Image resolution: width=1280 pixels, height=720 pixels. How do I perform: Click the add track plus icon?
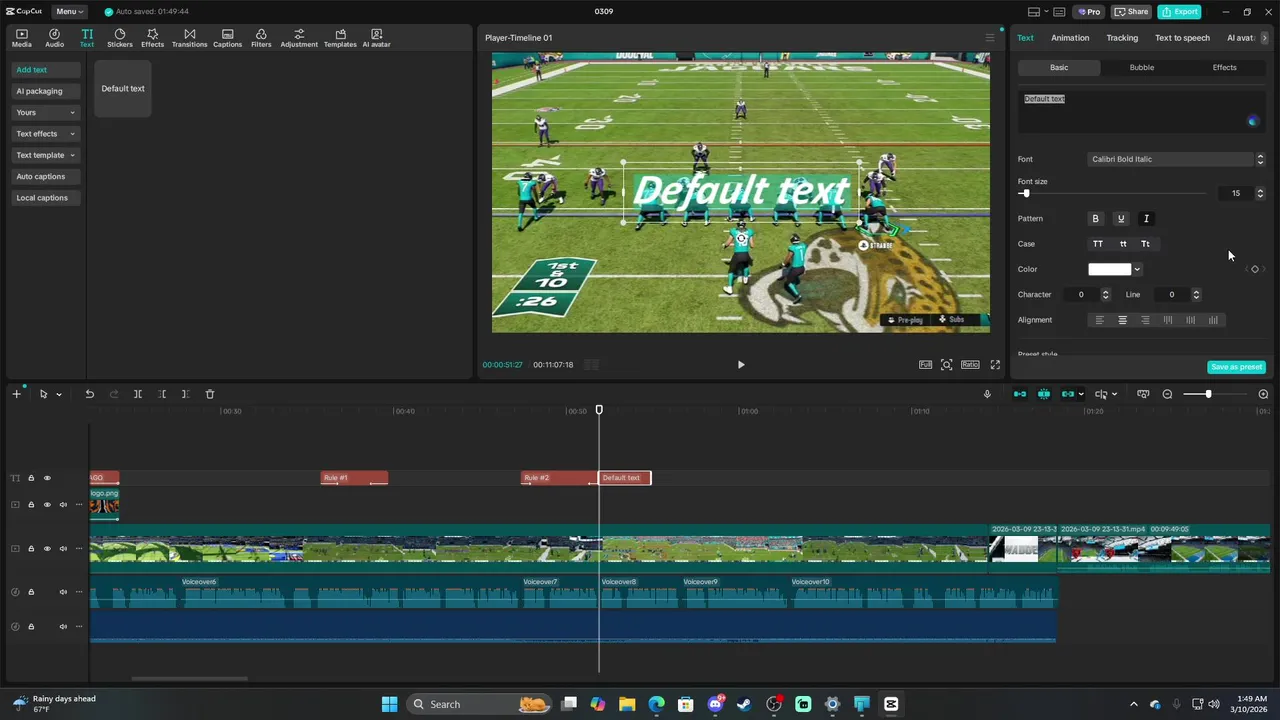(x=16, y=394)
